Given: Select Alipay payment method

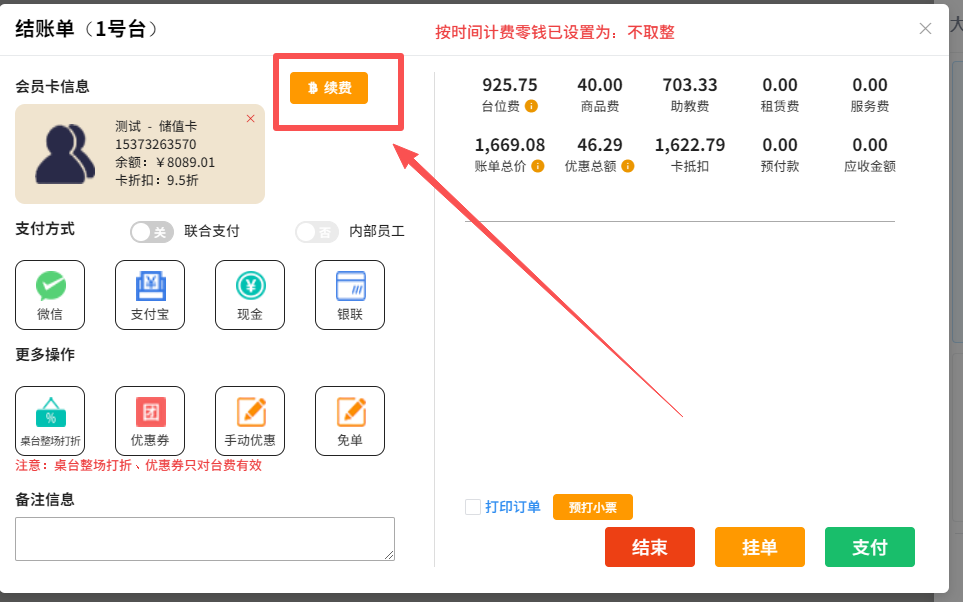Looking at the screenshot, I should pyautogui.click(x=149, y=294).
